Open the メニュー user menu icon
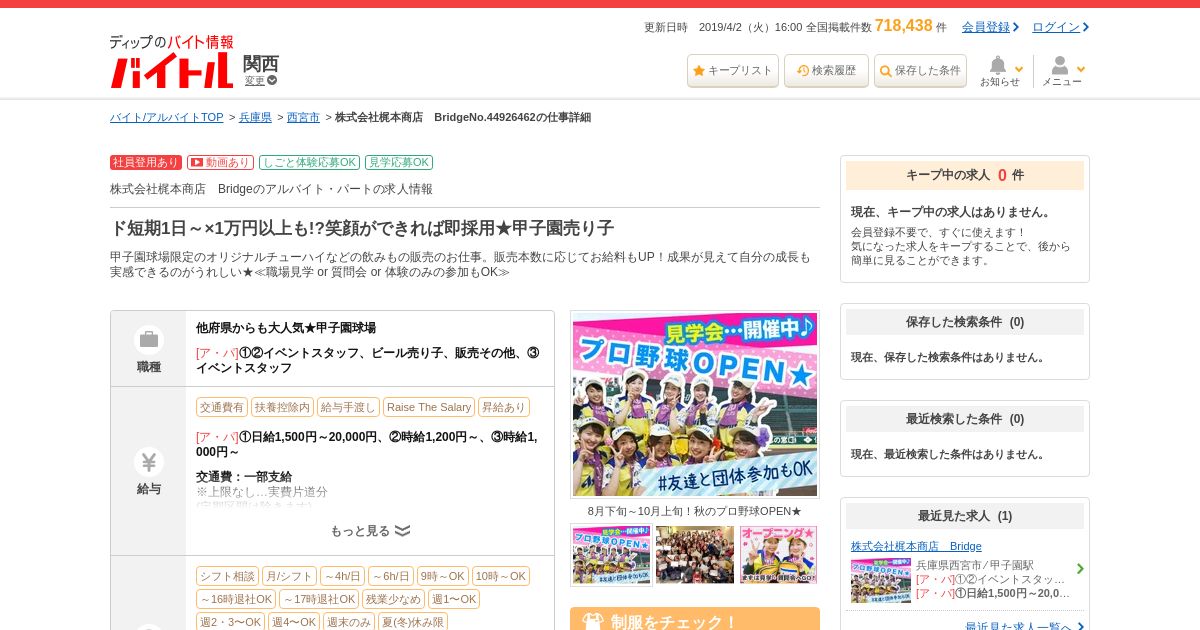The width and height of the screenshot is (1200, 630). [x=1062, y=71]
